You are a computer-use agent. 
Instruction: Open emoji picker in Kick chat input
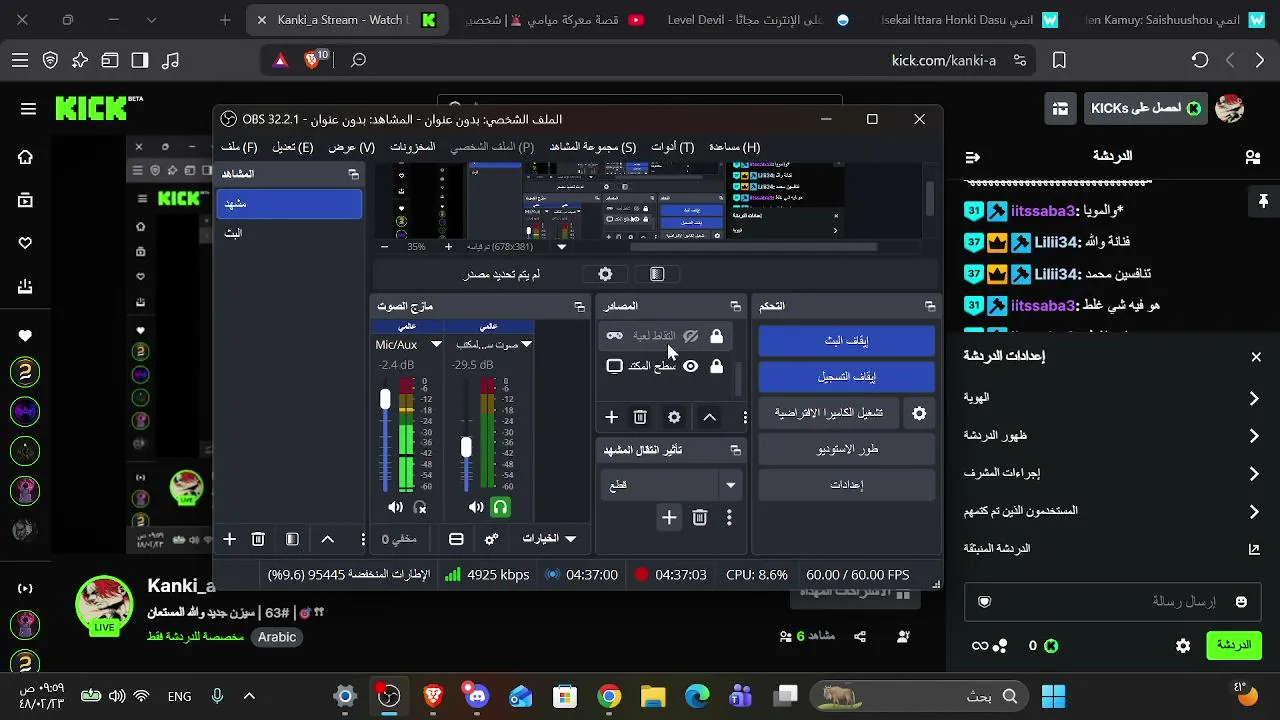point(1241,601)
